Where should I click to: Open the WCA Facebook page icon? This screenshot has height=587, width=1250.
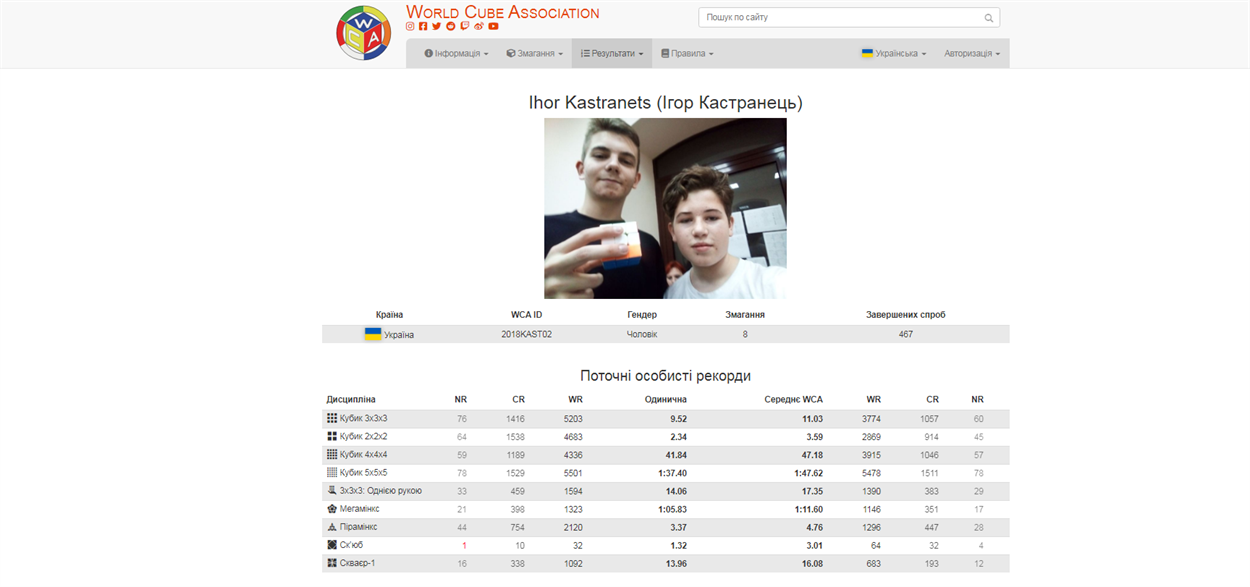423,26
